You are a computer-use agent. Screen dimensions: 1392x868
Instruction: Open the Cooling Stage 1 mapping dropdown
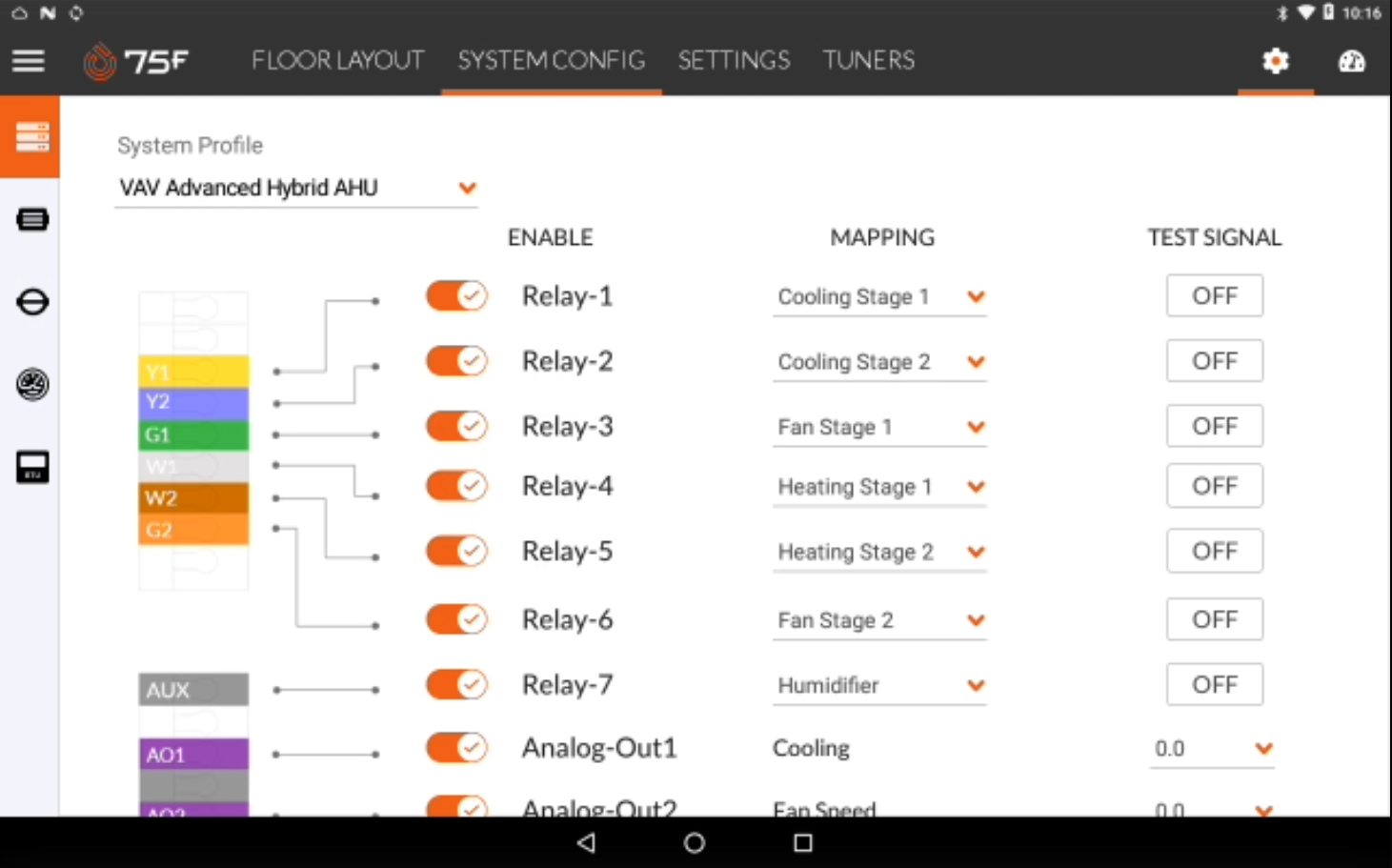click(x=879, y=297)
